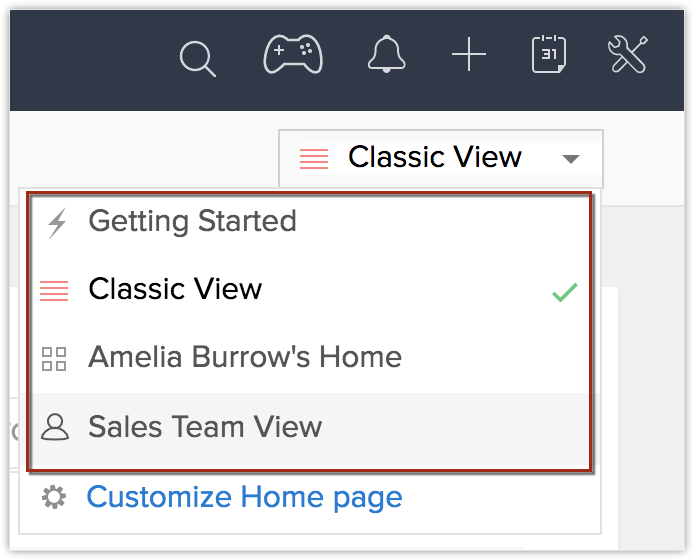
Task: Click the lightning bolt Getting Started icon
Action: pyautogui.click(x=57, y=222)
